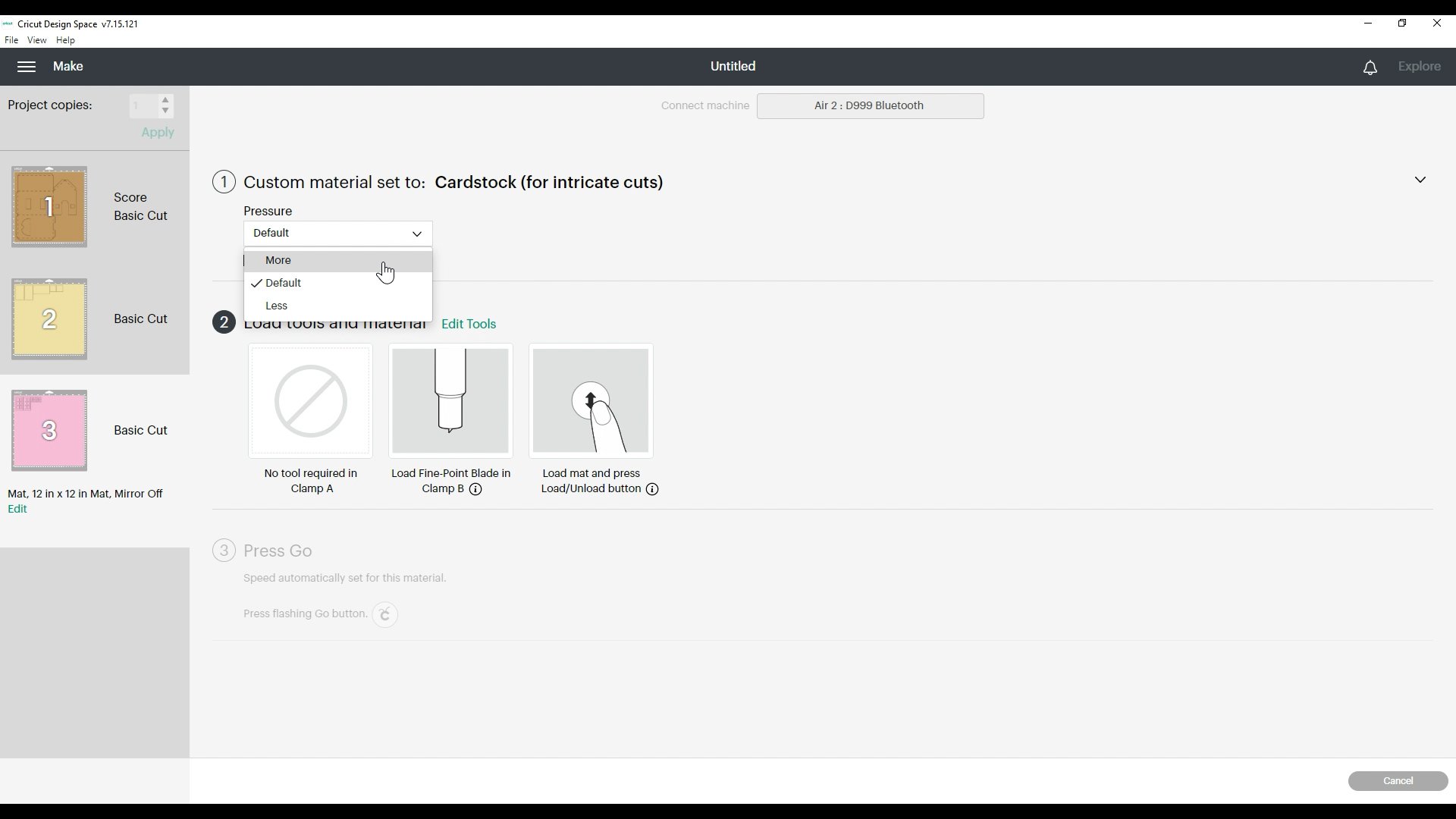Click 'Basic Cut' label for mat 3
Image resolution: width=1456 pixels, height=819 pixels.
[x=140, y=431]
